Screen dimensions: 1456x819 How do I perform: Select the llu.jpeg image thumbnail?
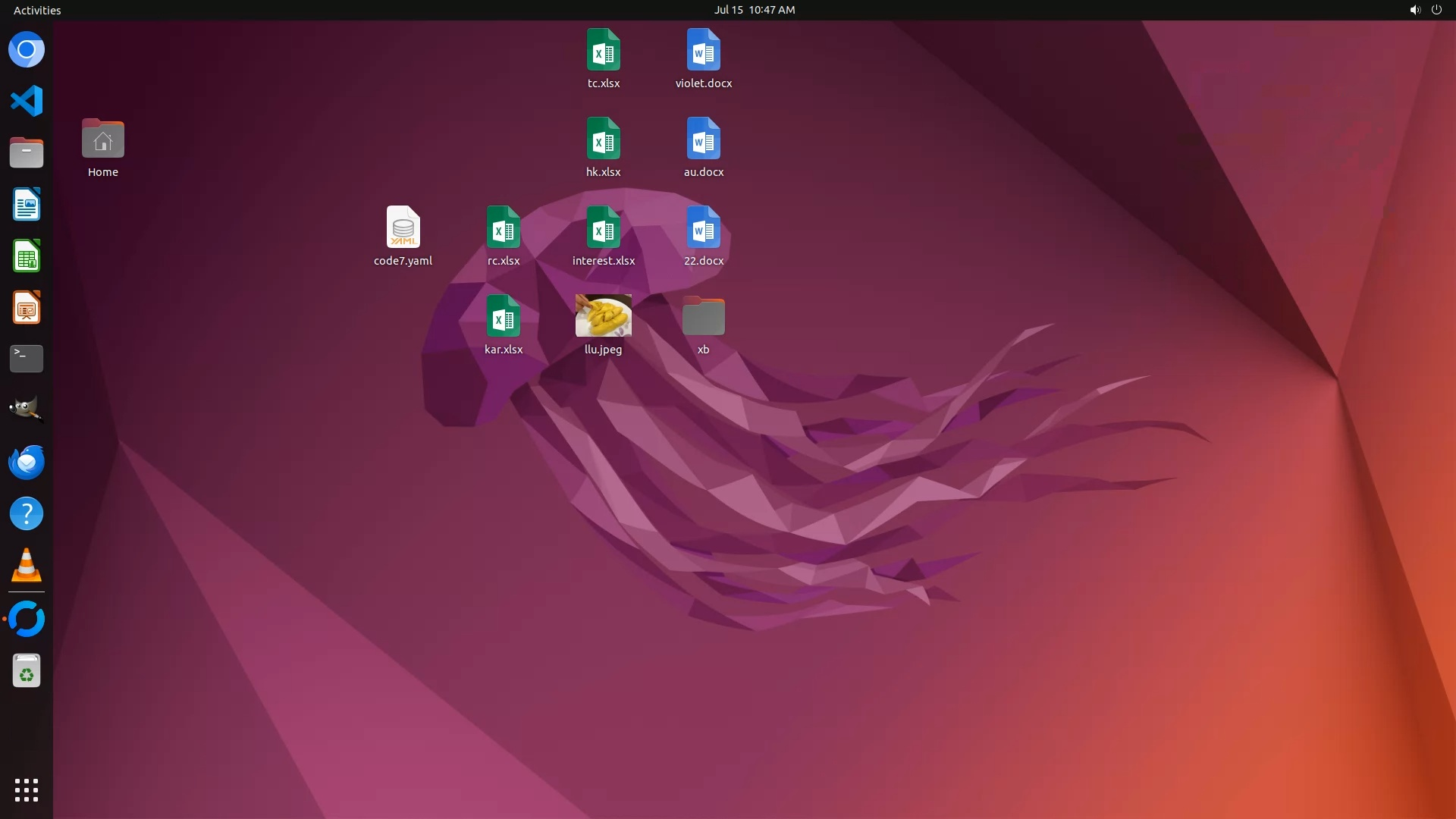pos(603,315)
